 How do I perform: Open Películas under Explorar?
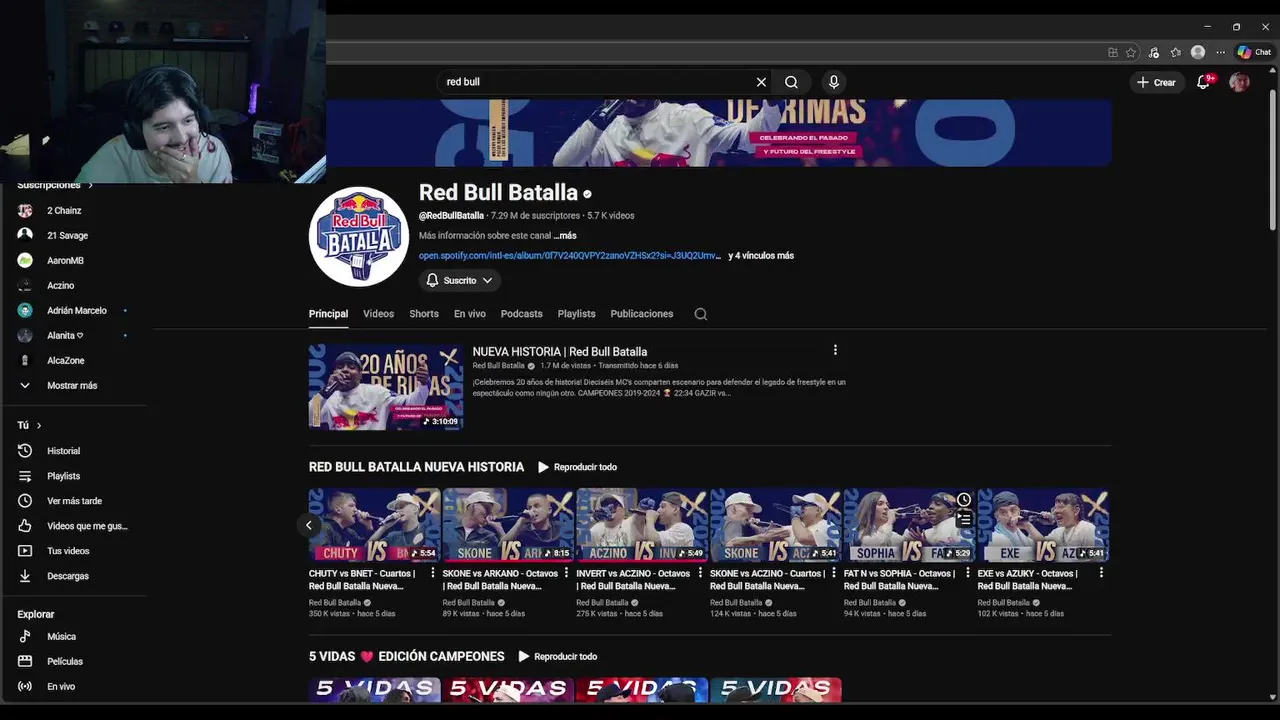pyautogui.click(x=72, y=661)
